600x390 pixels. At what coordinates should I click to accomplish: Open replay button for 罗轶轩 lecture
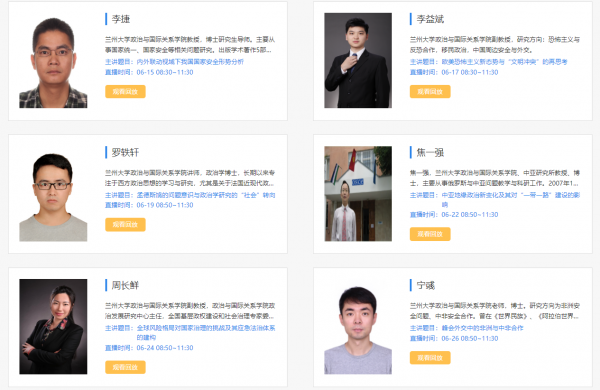(x=125, y=224)
